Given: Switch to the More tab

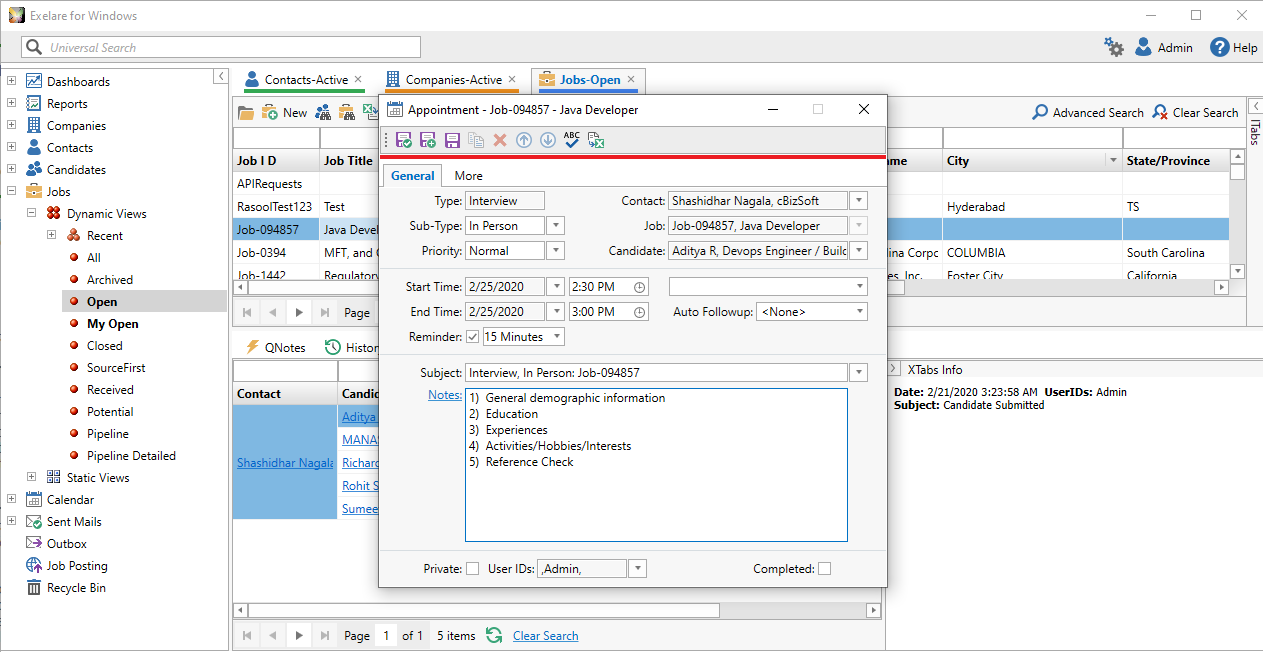Looking at the screenshot, I should [468, 175].
